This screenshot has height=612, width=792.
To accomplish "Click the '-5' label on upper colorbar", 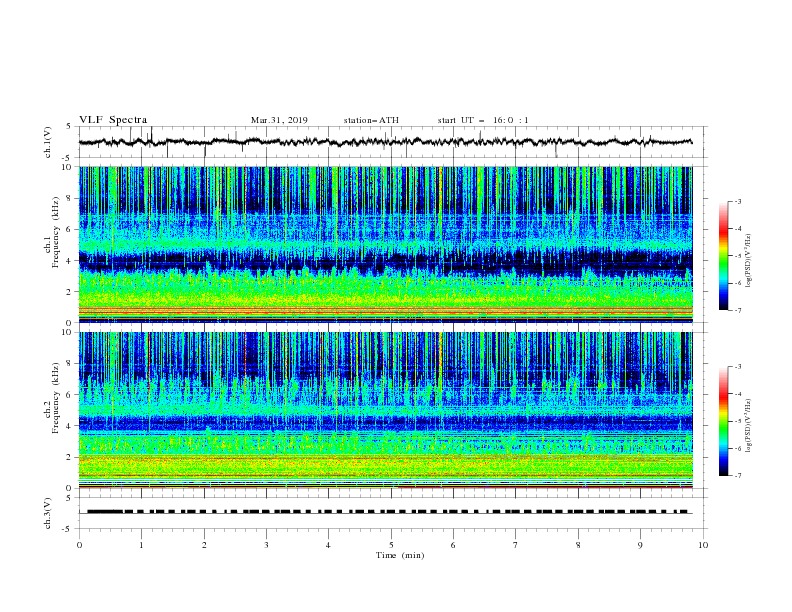I will (737, 256).
